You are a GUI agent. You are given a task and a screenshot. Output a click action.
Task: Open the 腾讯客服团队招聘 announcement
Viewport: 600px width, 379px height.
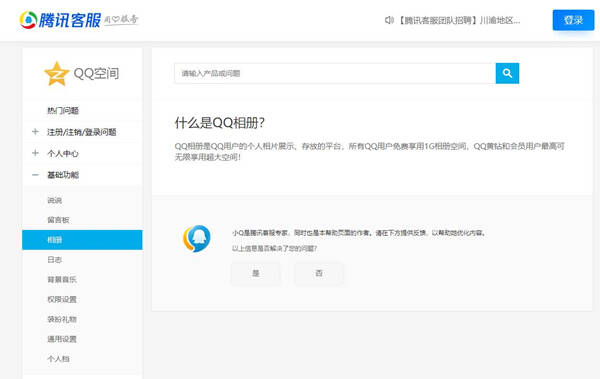pos(459,20)
